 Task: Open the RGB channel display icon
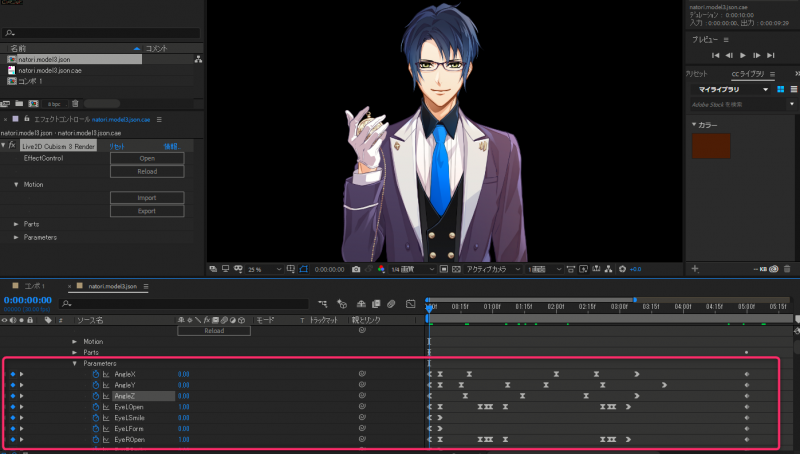(x=381, y=269)
